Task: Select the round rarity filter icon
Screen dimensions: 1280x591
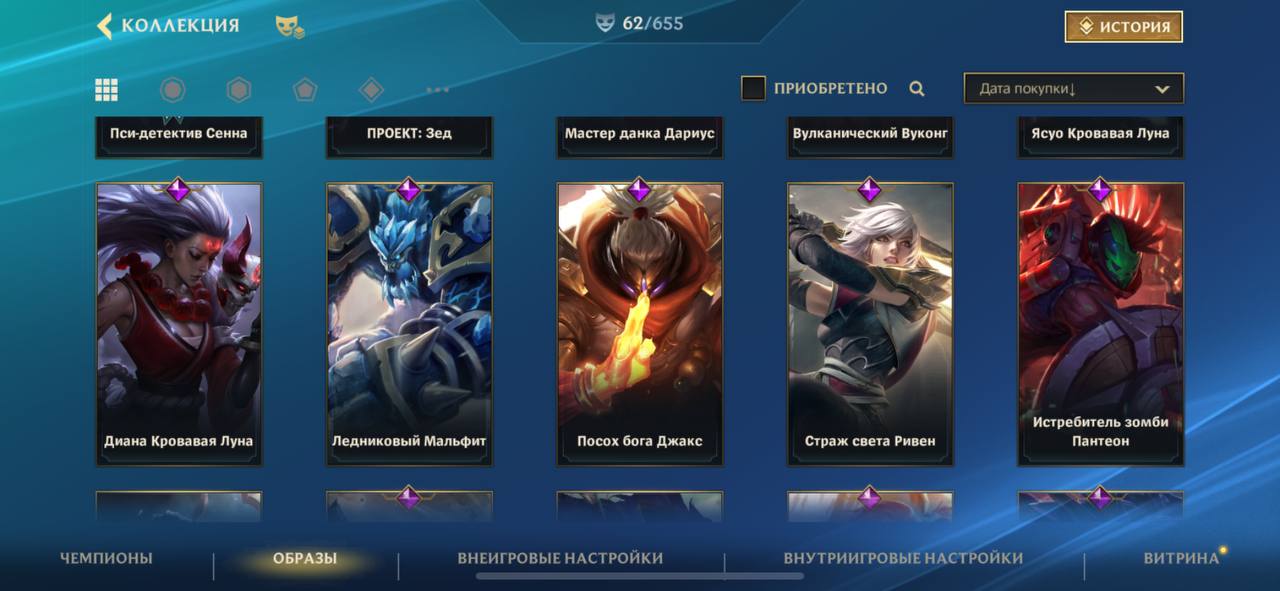Action: 173,90
